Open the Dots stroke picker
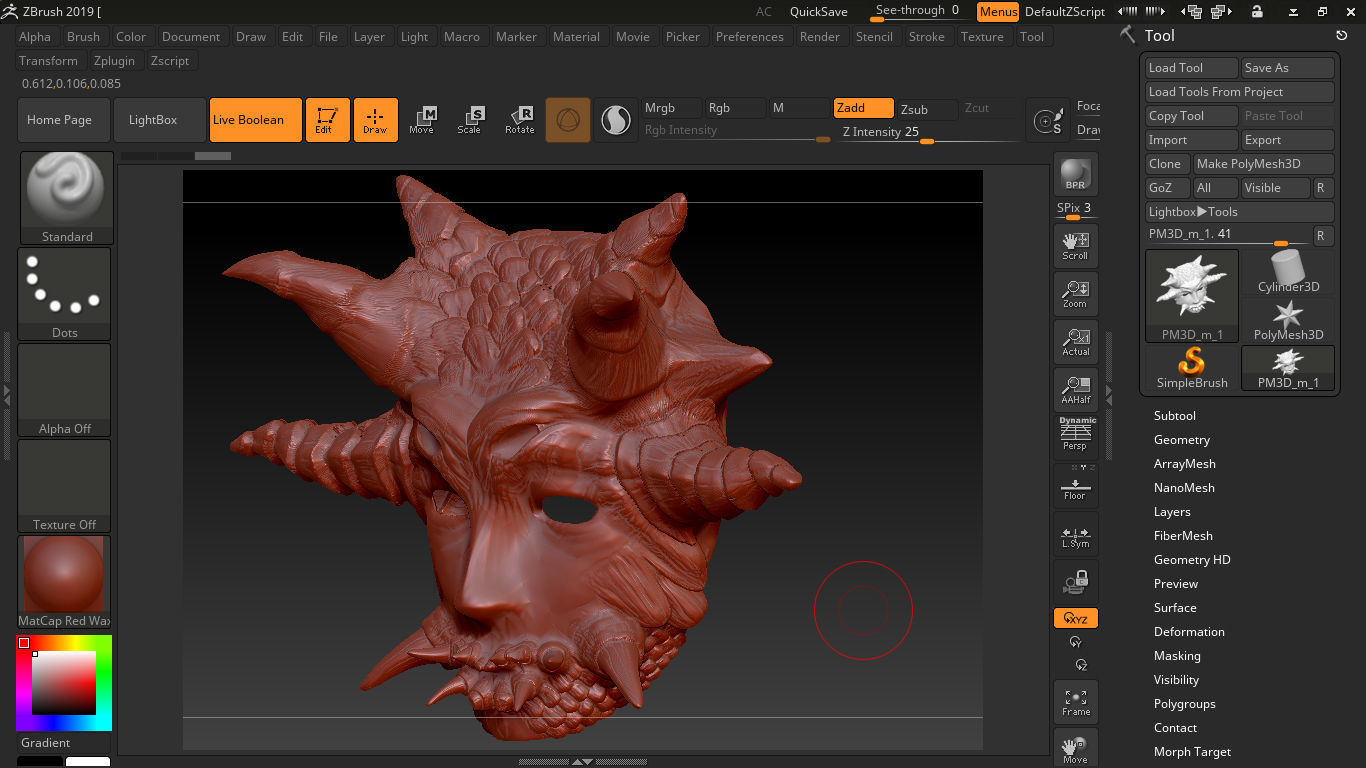 tap(65, 294)
